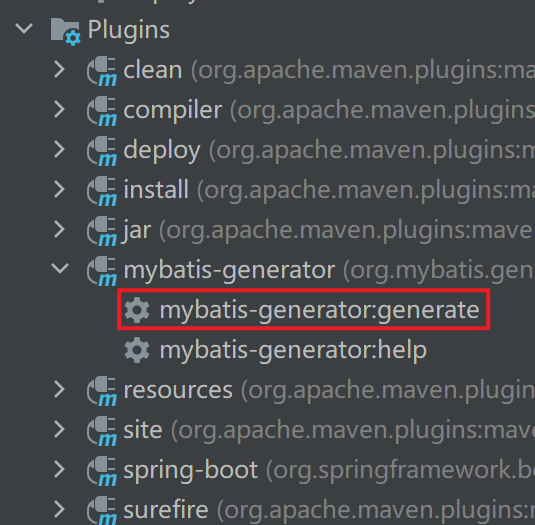Expand the deploy plugin node
Screen dimensions: 535x525
click(59, 149)
